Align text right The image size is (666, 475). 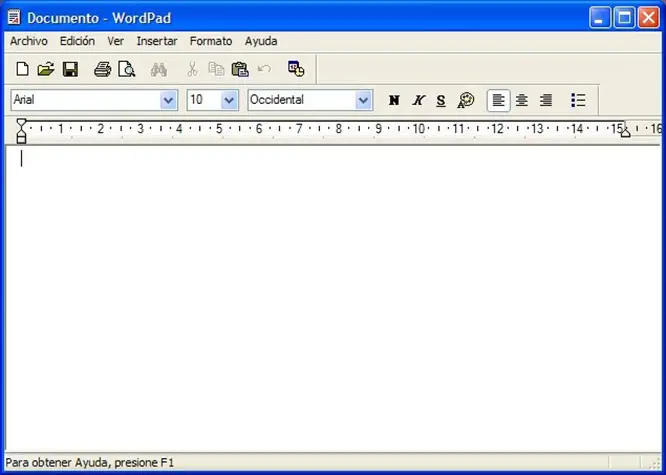tap(546, 100)
